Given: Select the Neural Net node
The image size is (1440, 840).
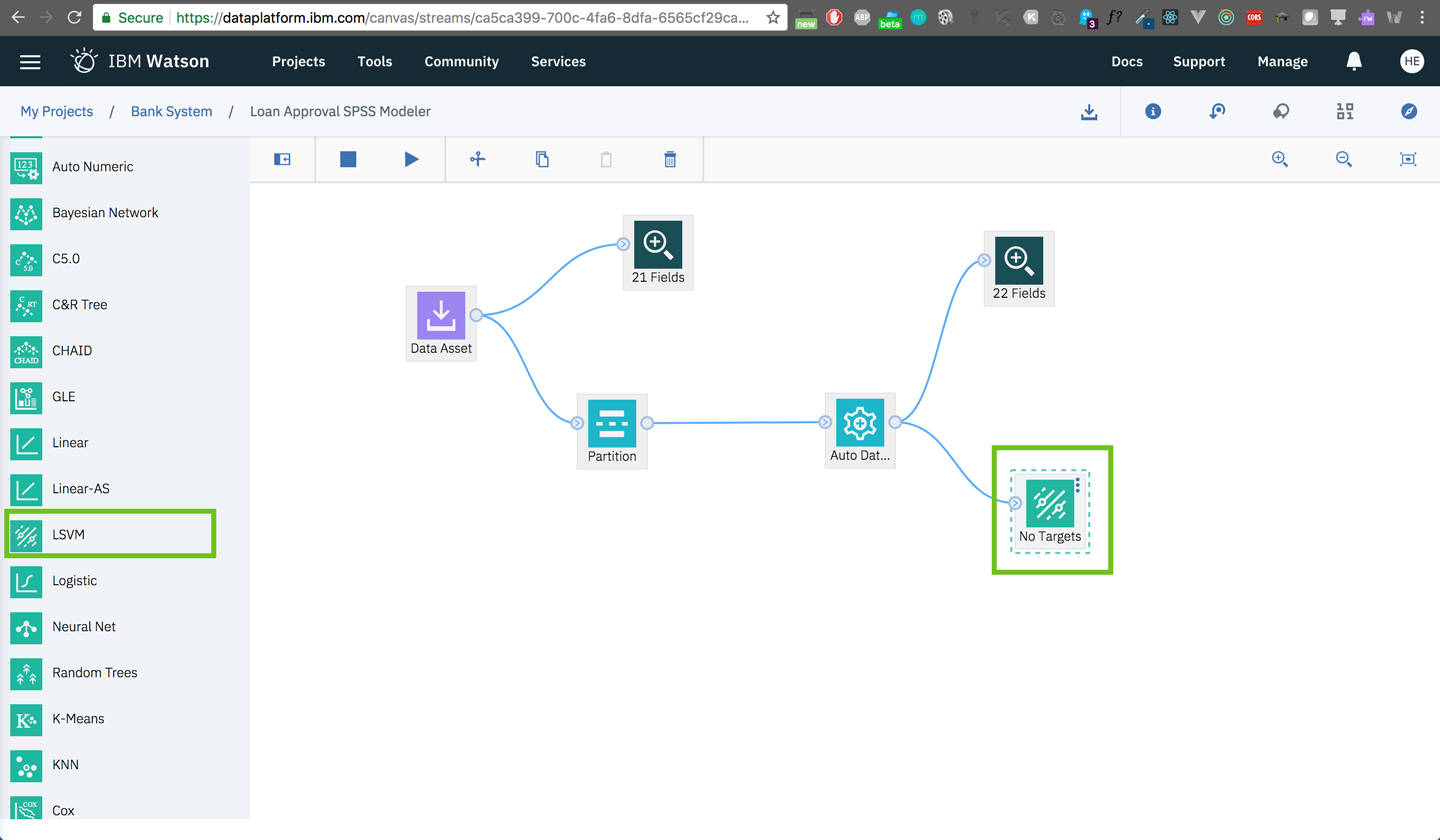Looking at the screenshot, I should click(86, 627).
